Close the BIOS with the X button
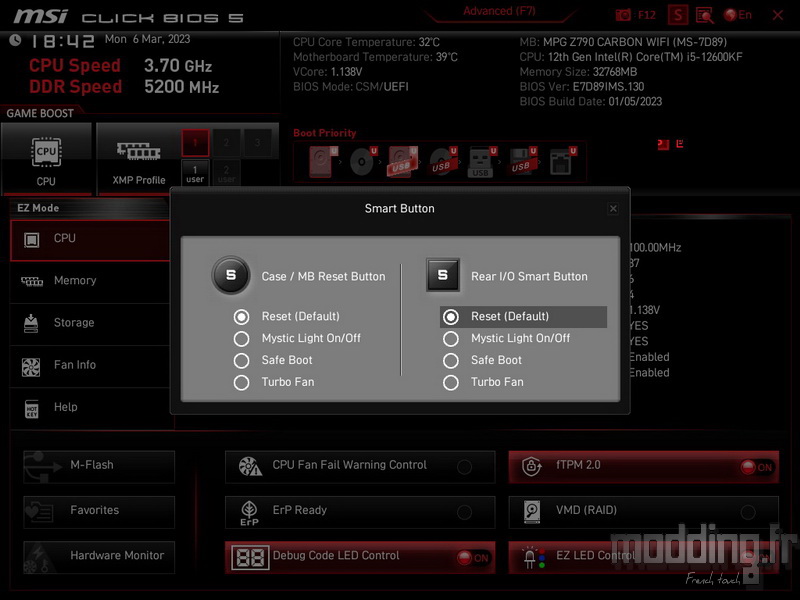This screenshot has width=800, height=600. point(778,15)
